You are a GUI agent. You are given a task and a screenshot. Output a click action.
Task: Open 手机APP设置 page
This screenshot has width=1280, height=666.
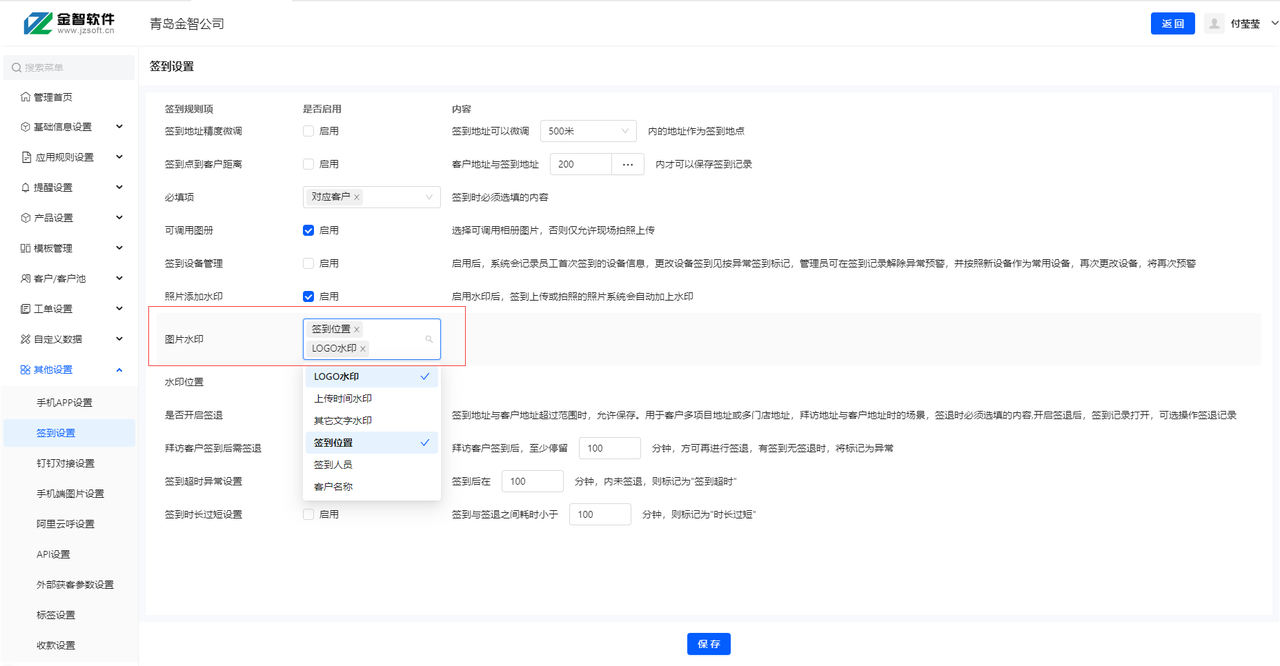pyautogui.click(x=64, y=403)
